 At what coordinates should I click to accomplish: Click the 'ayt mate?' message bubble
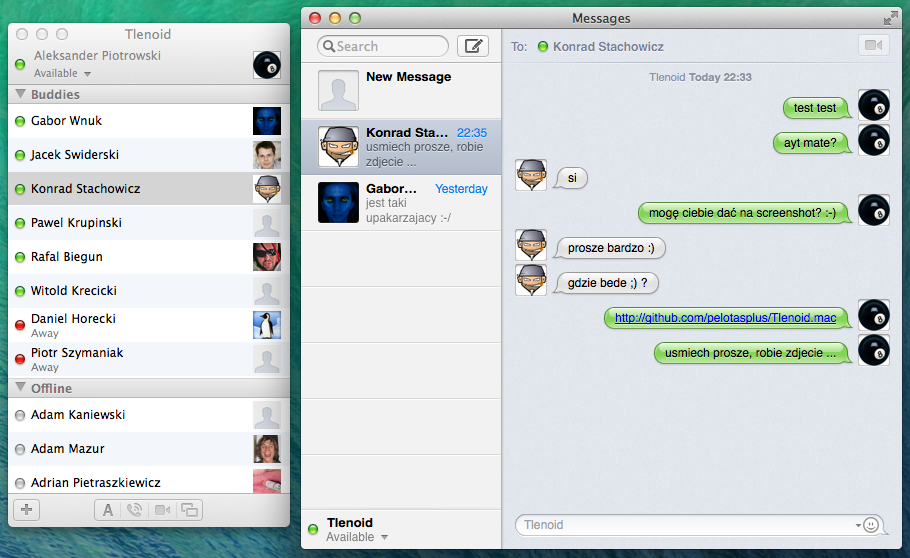(811, 143)
